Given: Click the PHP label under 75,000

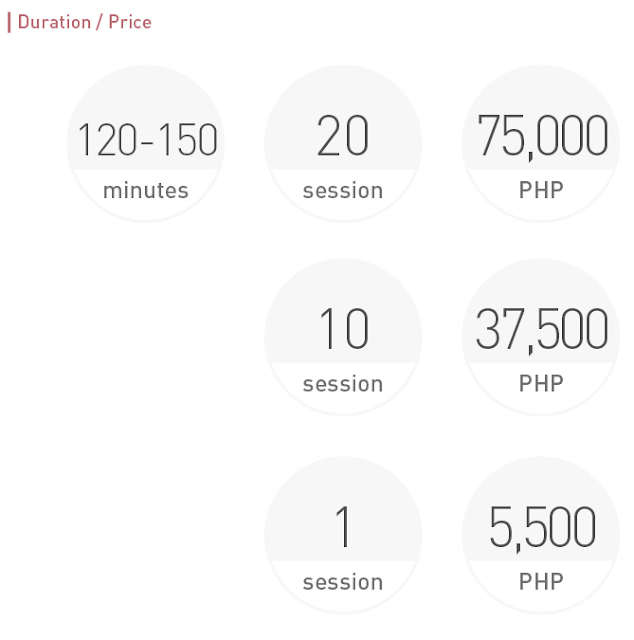Looking at the screenshot, I should 542,189.
